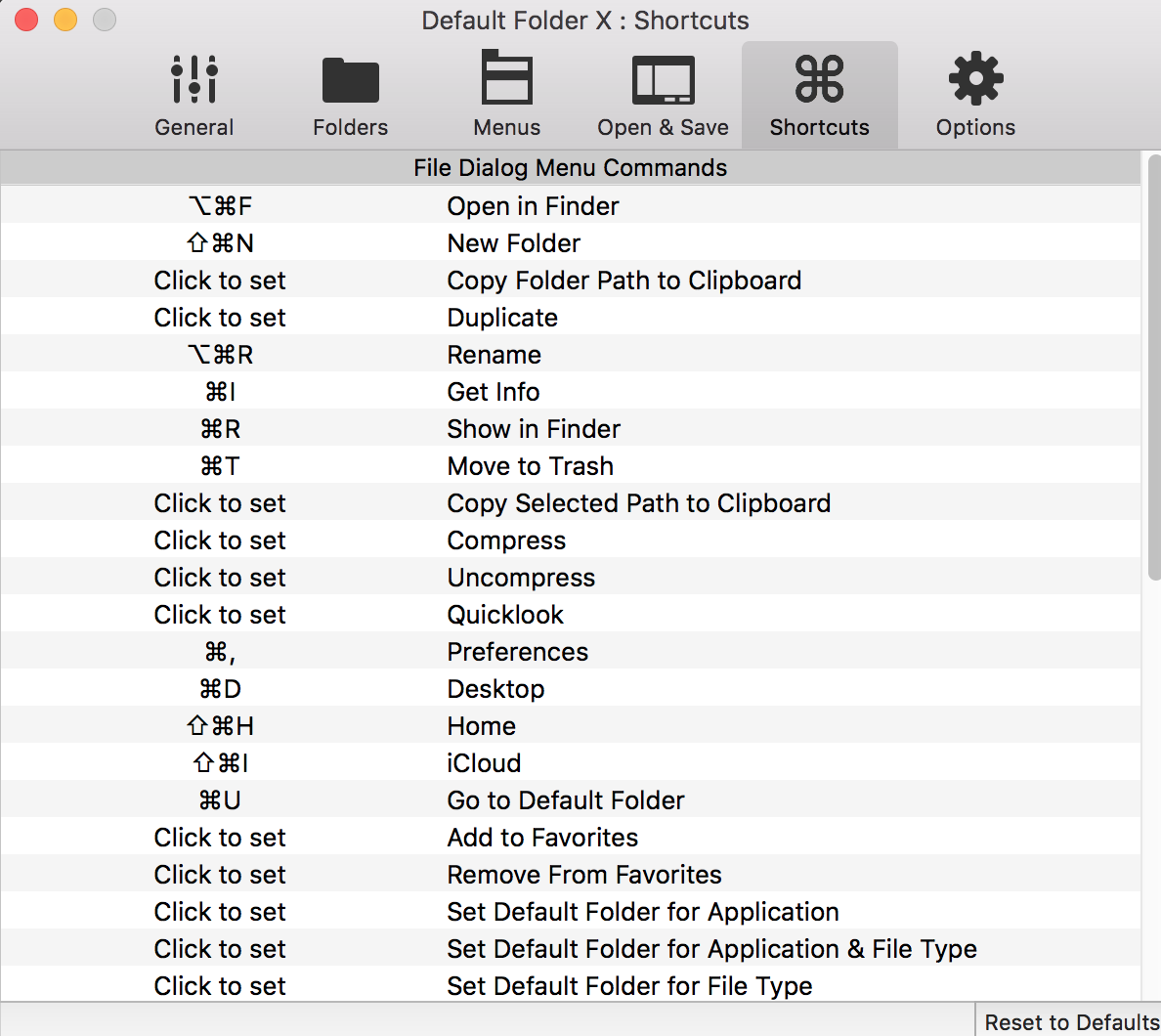Set shortcut for Application & File Type default
This screenshot has width=1161, height=1036.
220,949
